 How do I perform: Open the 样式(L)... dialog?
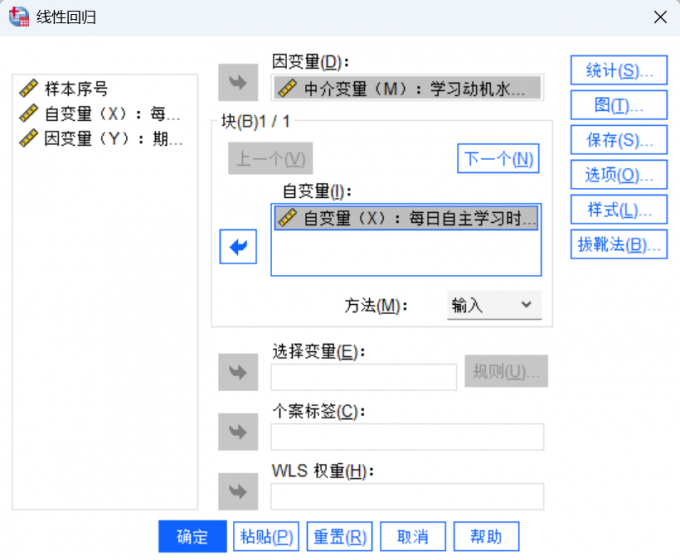(x=618, y=210)
